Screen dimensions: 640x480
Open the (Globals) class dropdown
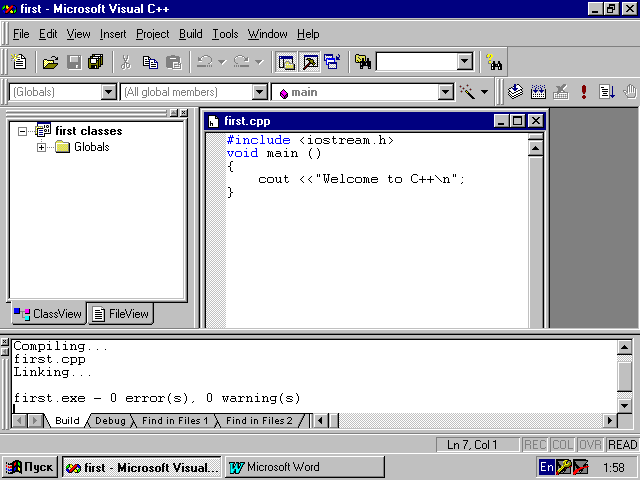(x=109, y=92)
